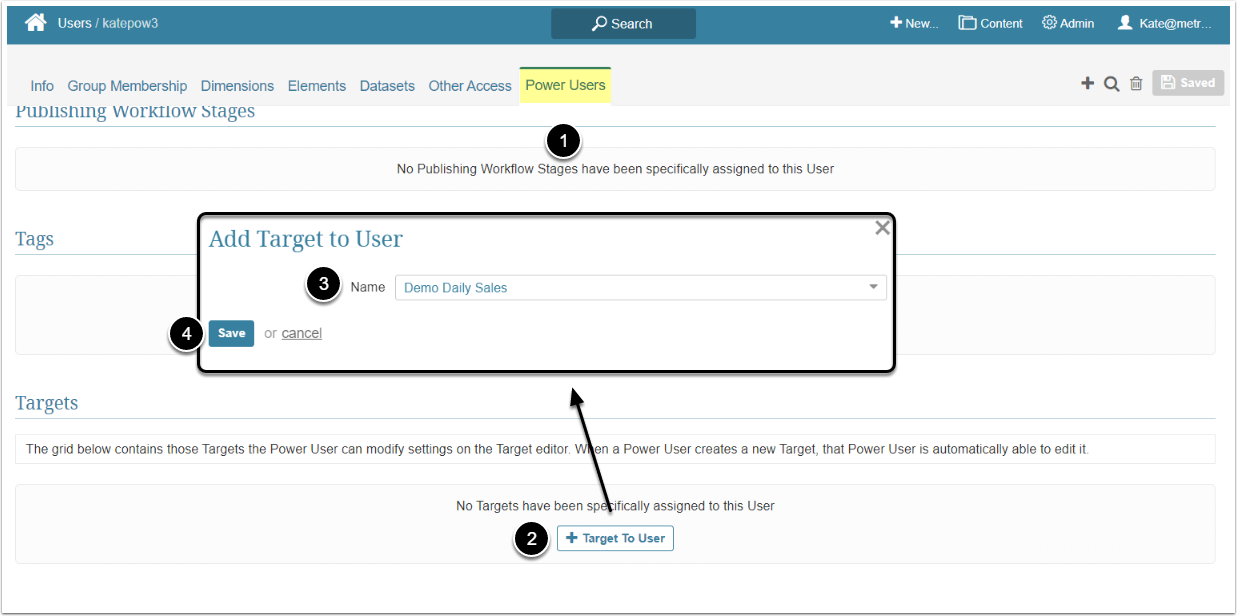Close the Add Target to User dialog
Viewport: 1237px width, 616px height.
(x=882, y=228)
